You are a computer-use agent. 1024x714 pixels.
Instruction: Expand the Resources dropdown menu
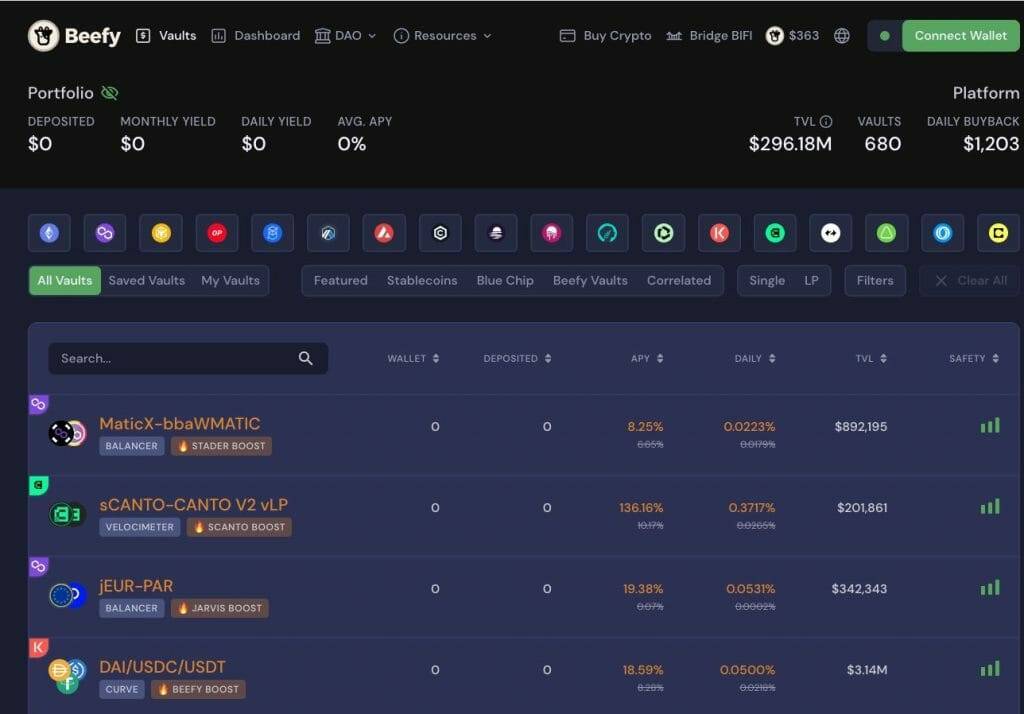click(442, 36)
